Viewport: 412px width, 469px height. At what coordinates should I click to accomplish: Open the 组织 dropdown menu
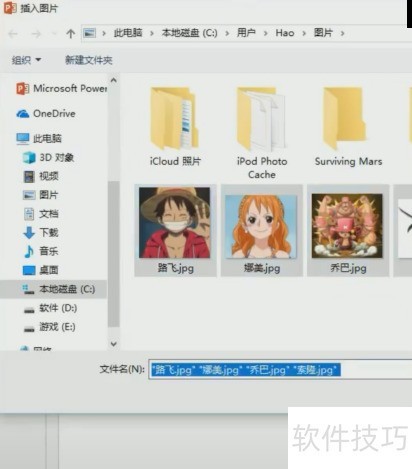[x=27, y=60]
